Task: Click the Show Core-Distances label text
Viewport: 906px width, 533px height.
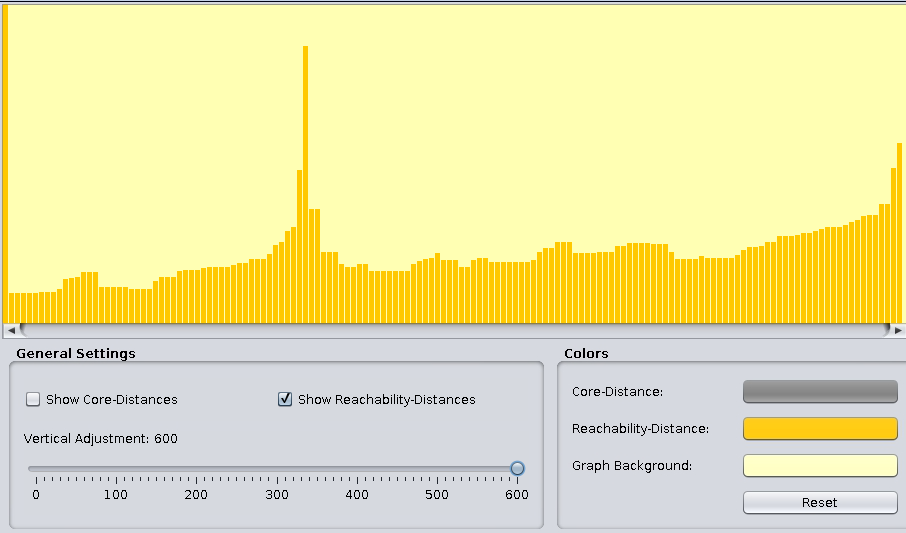Action: pyautogui.click(x=111, y=400)
